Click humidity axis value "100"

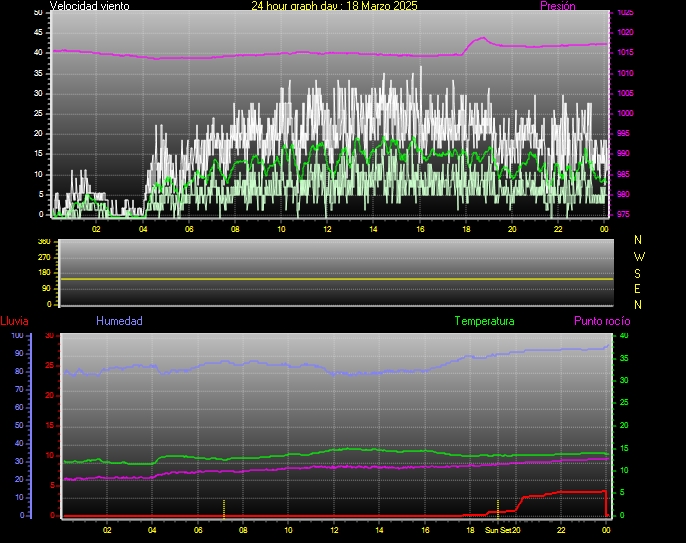click(x=17, y=336)
